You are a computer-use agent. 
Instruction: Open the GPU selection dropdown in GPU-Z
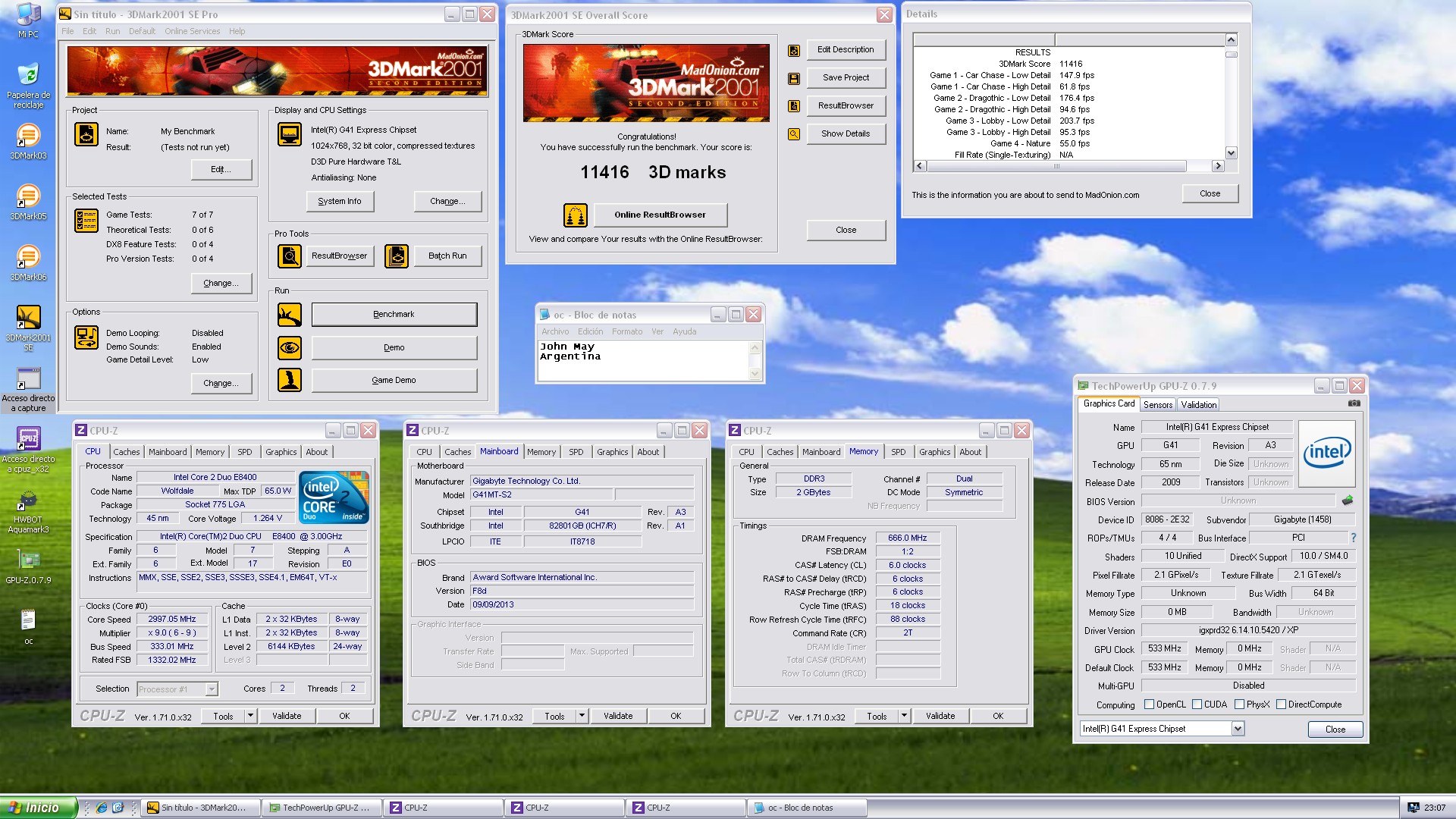pyautogui.click(x=1238, y=729)
